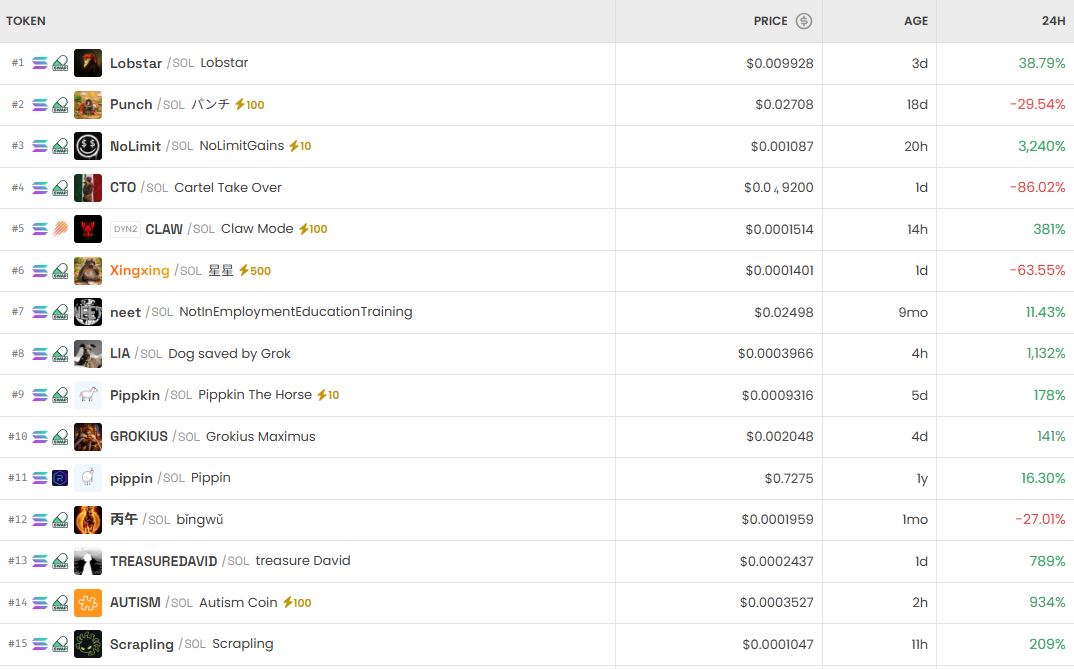
Task: Open the Xingxing token page
Action: (x=140, y=270)
